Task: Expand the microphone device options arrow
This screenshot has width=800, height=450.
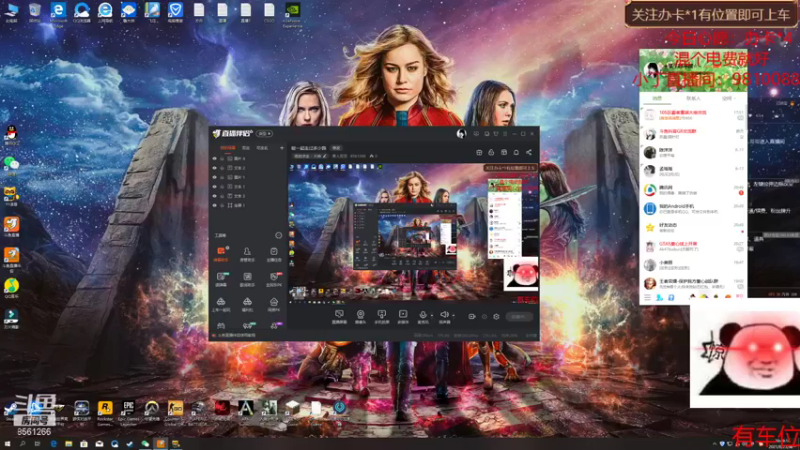Action: pos(432,315)
